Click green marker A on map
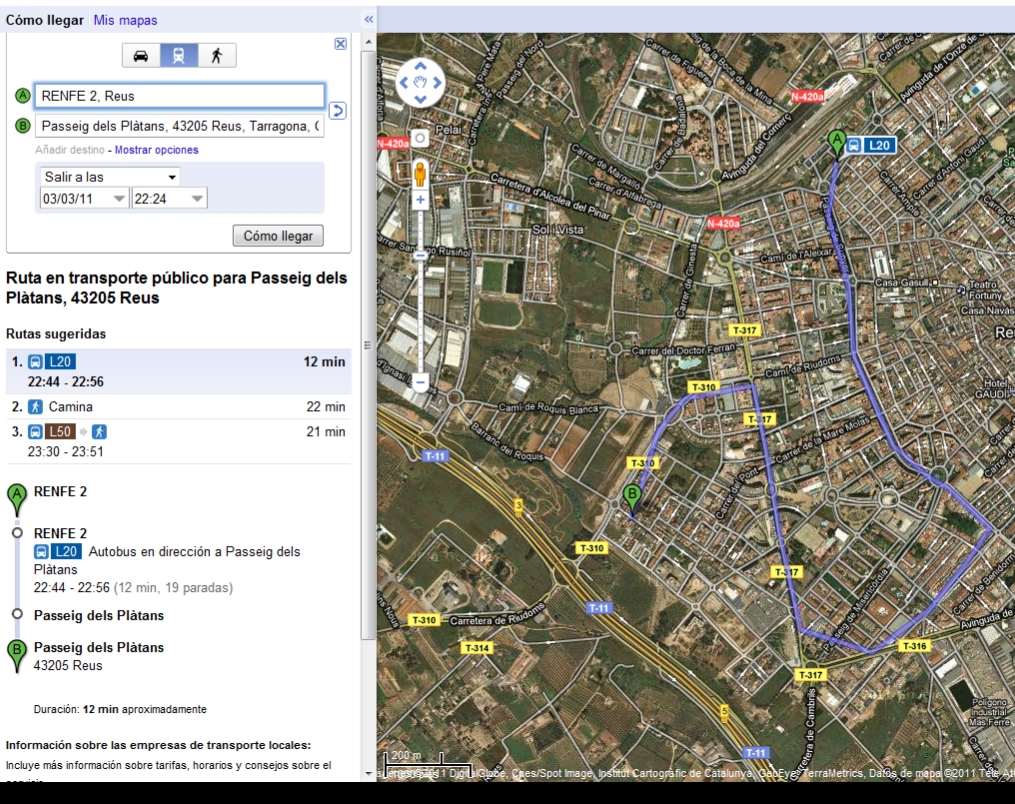 [x=837, y=144]
